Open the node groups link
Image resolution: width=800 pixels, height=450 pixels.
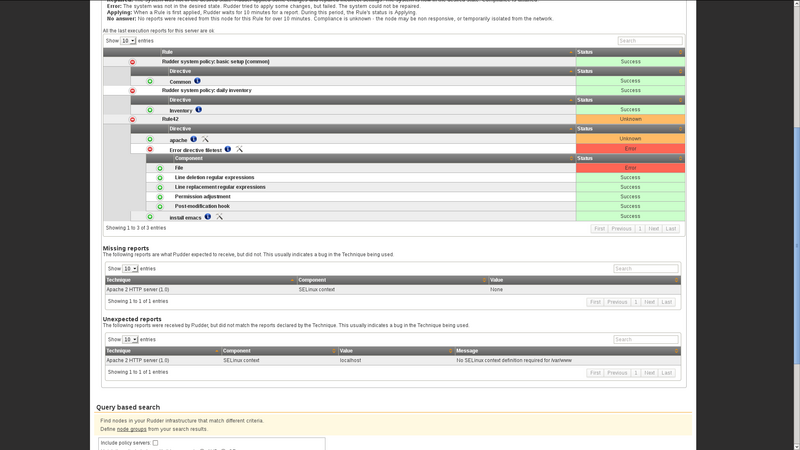(x=132, y=429)
